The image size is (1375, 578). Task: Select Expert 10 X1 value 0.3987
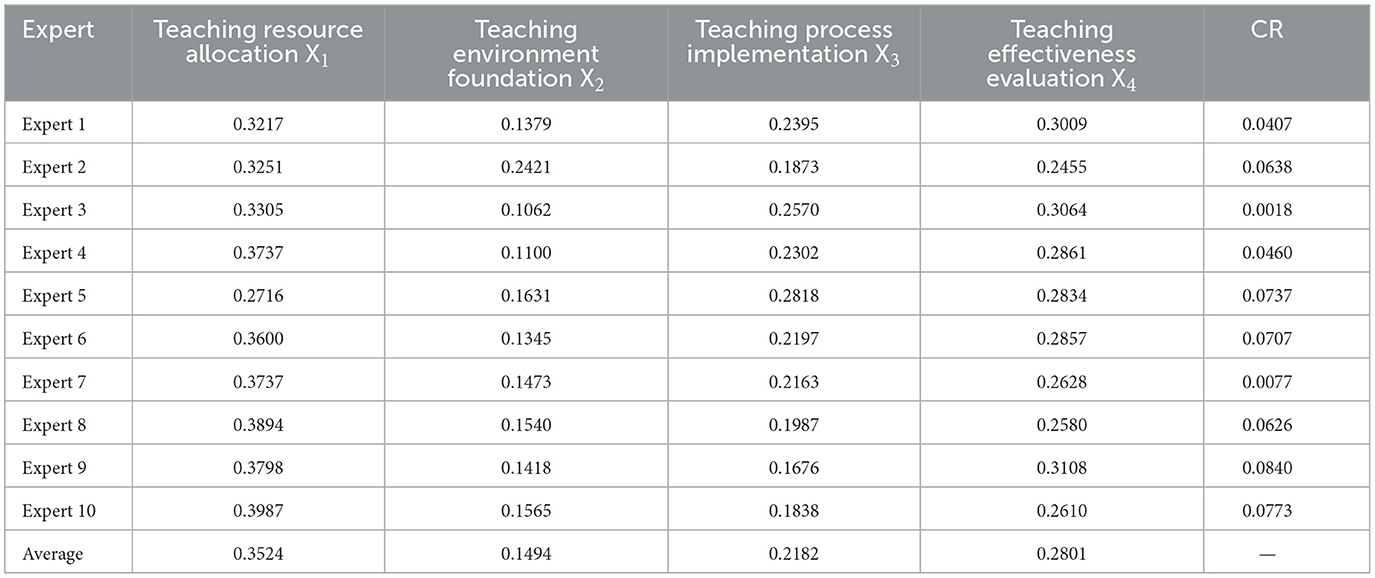coord(257,511)
